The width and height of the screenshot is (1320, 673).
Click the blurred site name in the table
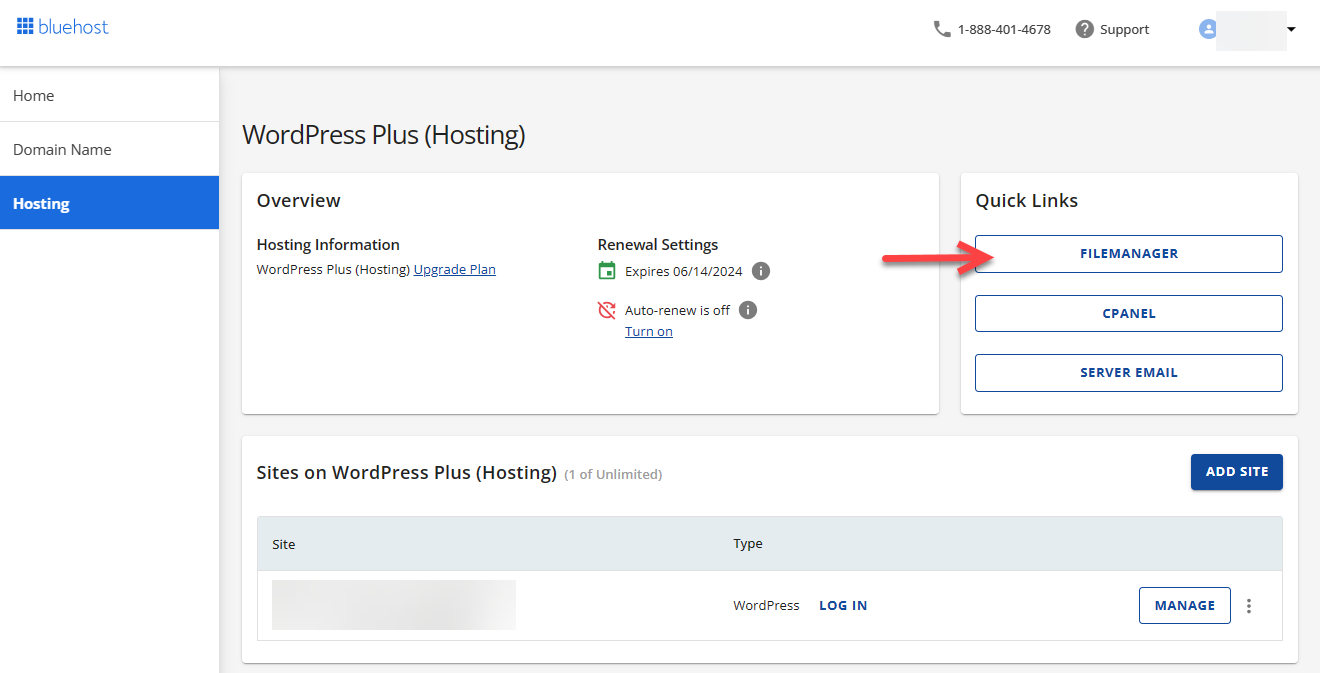coord(394,605)
